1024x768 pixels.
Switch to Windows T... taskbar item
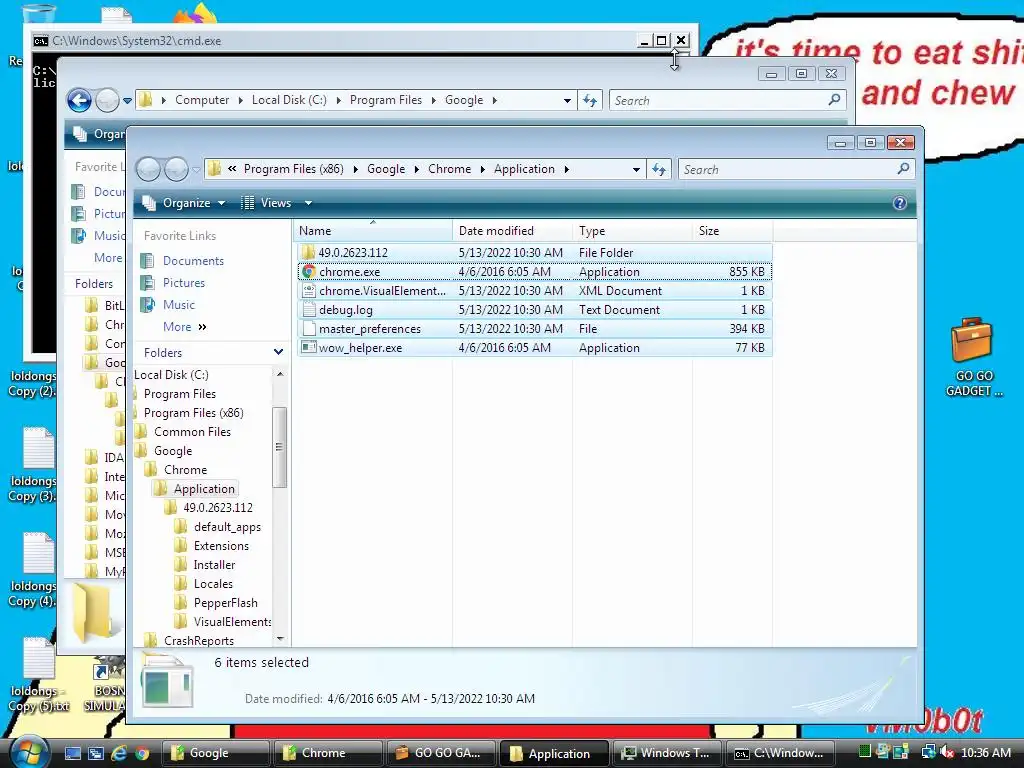[x=667, y=753]
